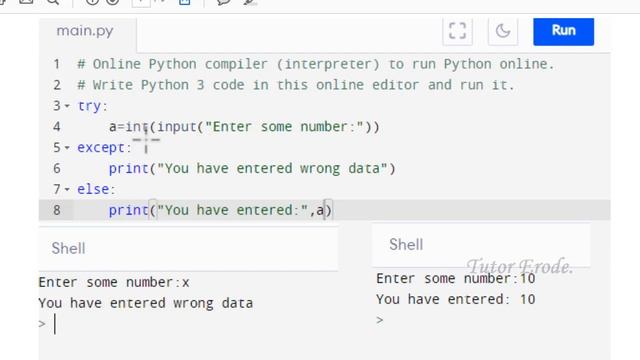Click the blue highlighted toolbar icon
Screen dimensions: 640x360
184,2
